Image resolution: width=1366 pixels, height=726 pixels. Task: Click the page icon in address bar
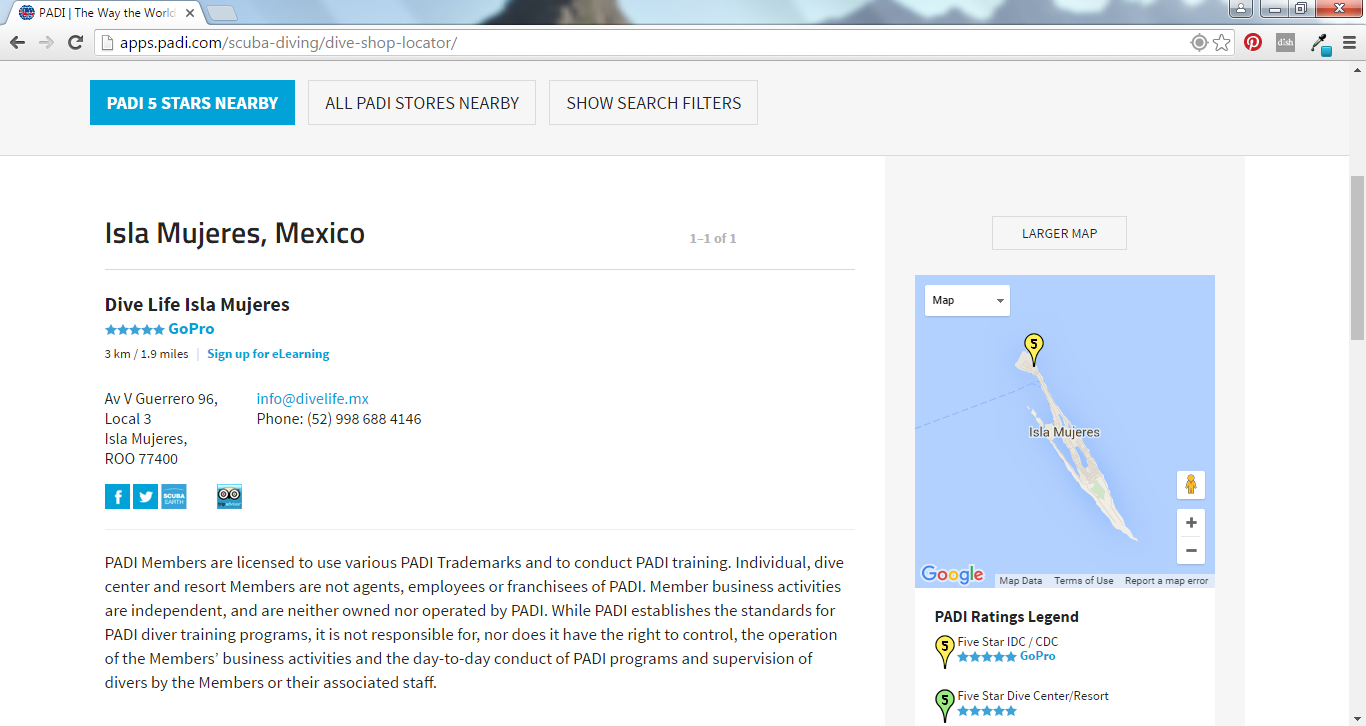point(107,43)
